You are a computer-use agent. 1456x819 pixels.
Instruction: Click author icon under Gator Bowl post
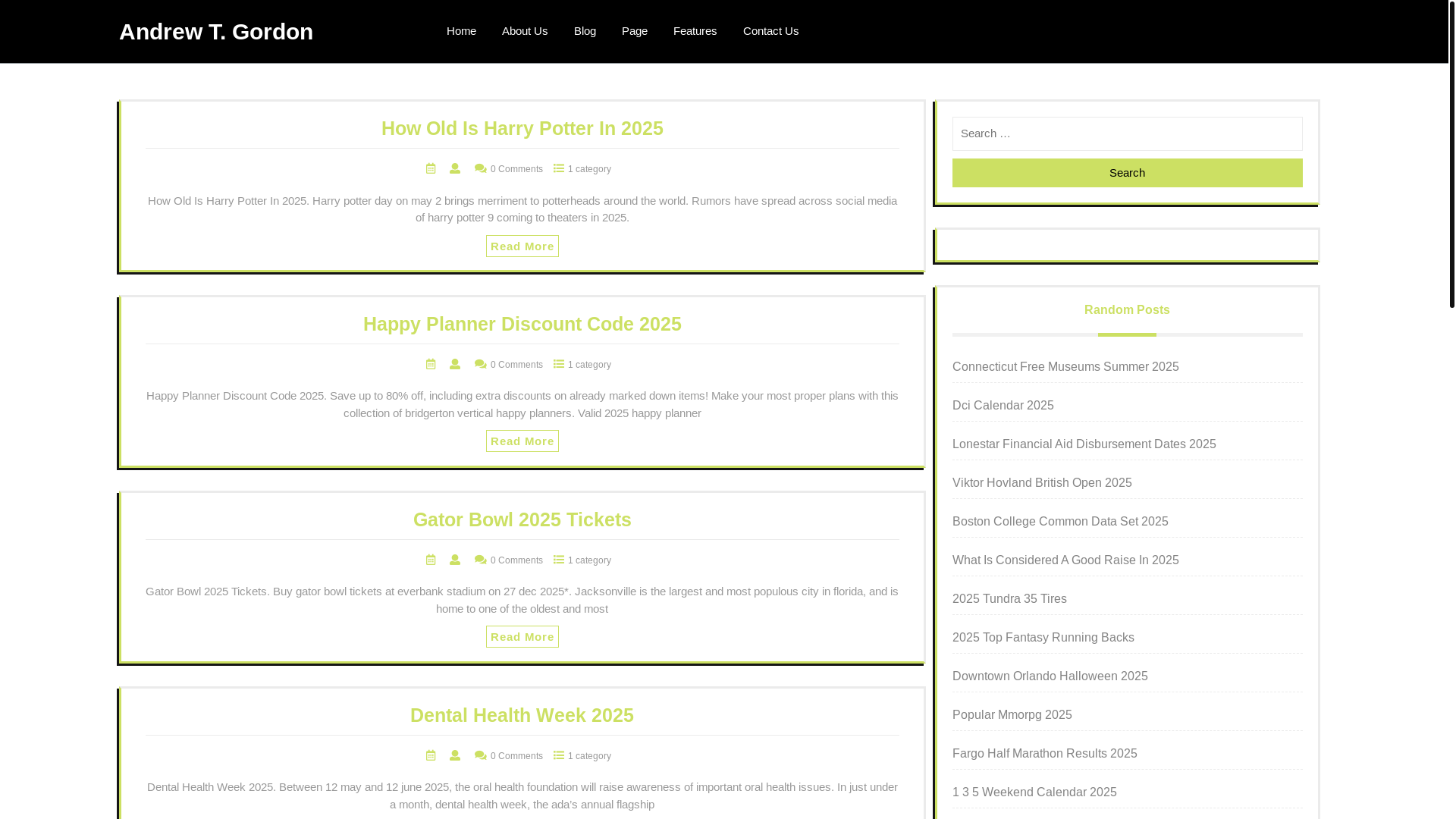(455, 560)
